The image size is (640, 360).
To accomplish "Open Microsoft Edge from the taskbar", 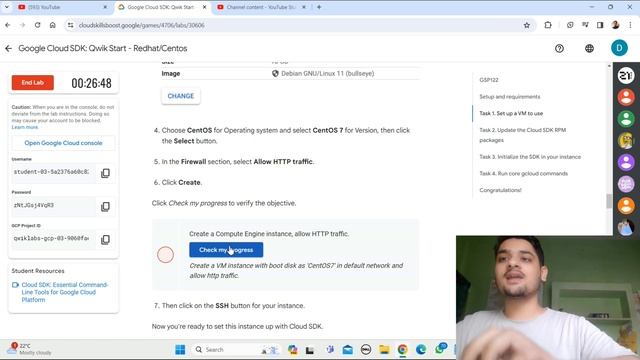I will pos(421,349).
